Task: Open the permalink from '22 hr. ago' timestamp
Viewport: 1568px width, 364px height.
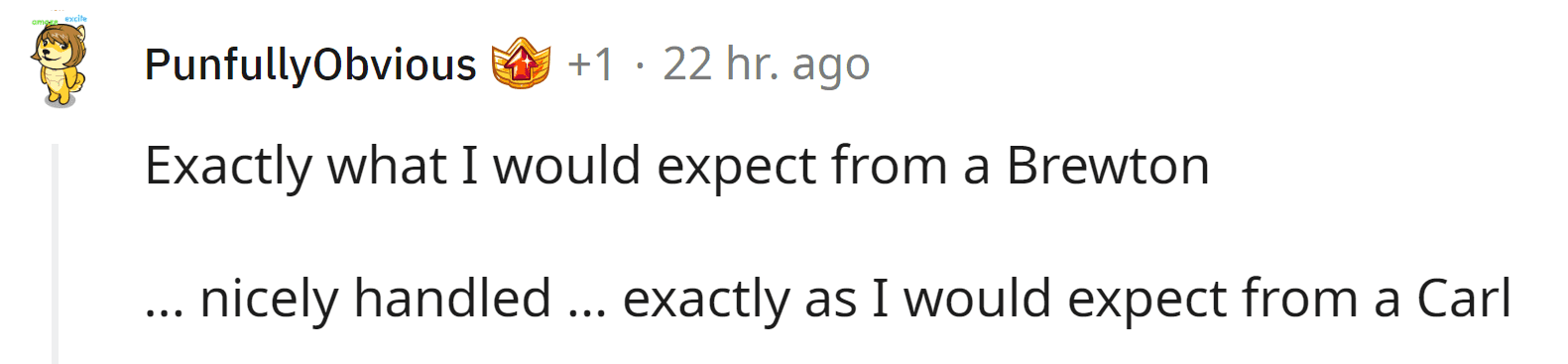Action: coord(766,65)
